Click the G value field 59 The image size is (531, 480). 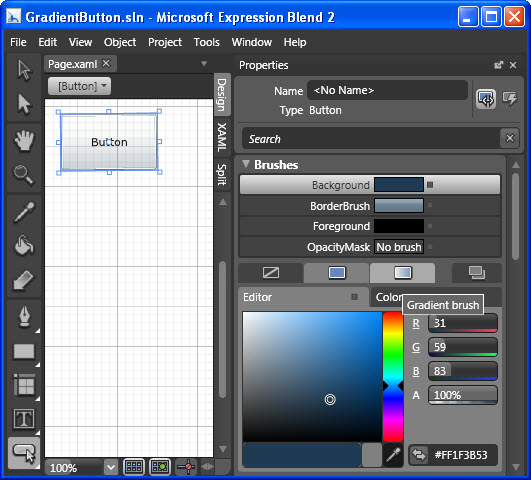pyautogui.click(x=463, y=347)
